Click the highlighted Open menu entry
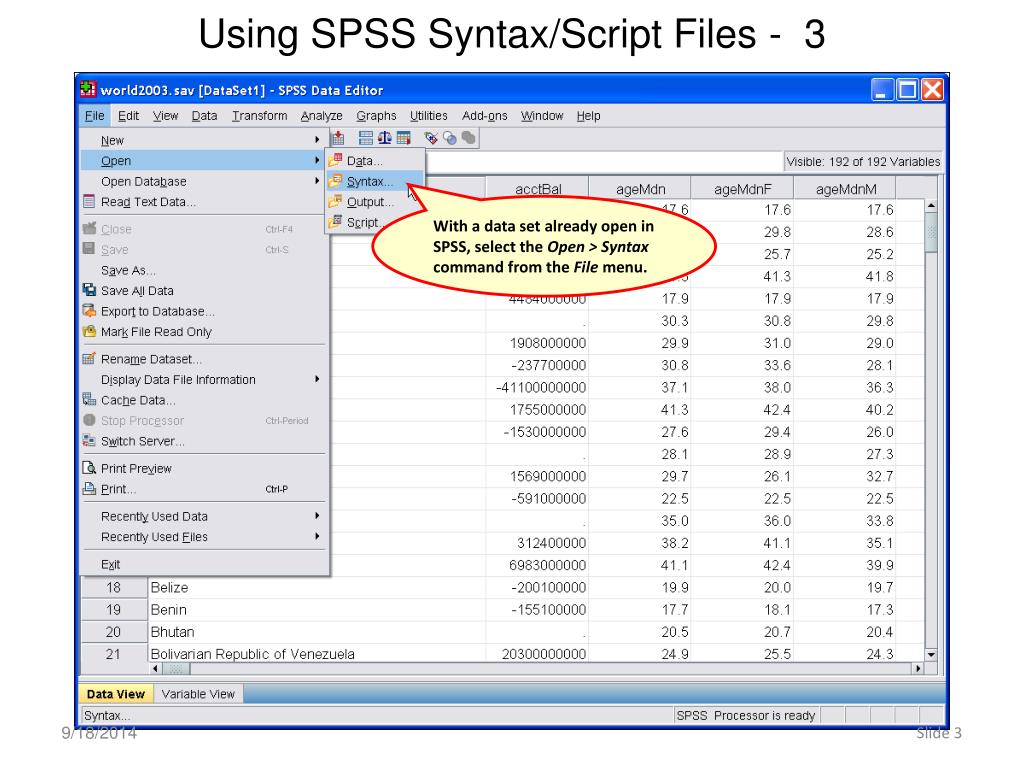 pos(204,161)
